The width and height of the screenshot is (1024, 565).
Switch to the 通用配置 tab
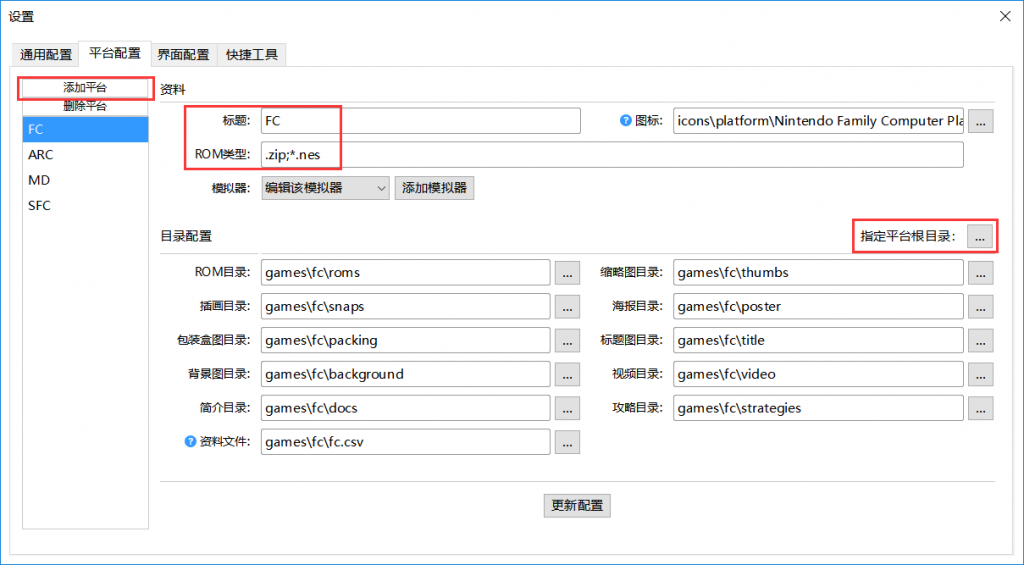click(46, 54)
